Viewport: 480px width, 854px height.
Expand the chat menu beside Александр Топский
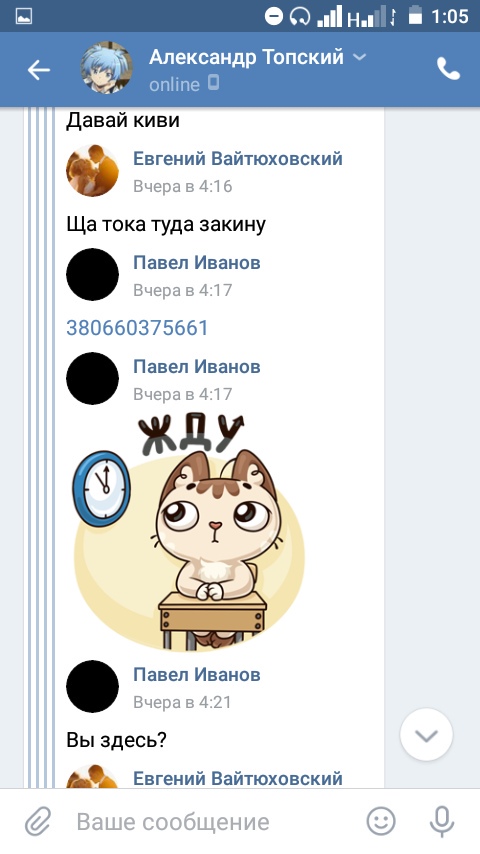pyautogui.click(x=360, y=57)
